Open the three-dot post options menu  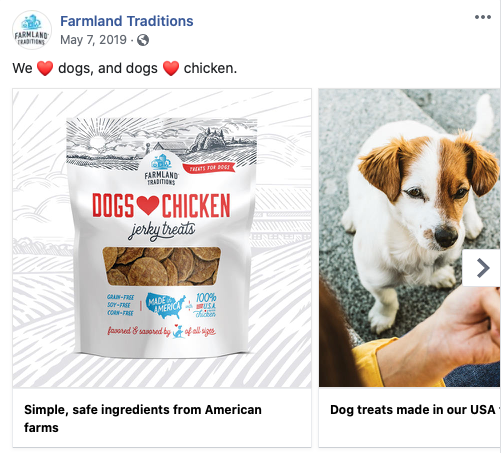[x=483, y=17]
